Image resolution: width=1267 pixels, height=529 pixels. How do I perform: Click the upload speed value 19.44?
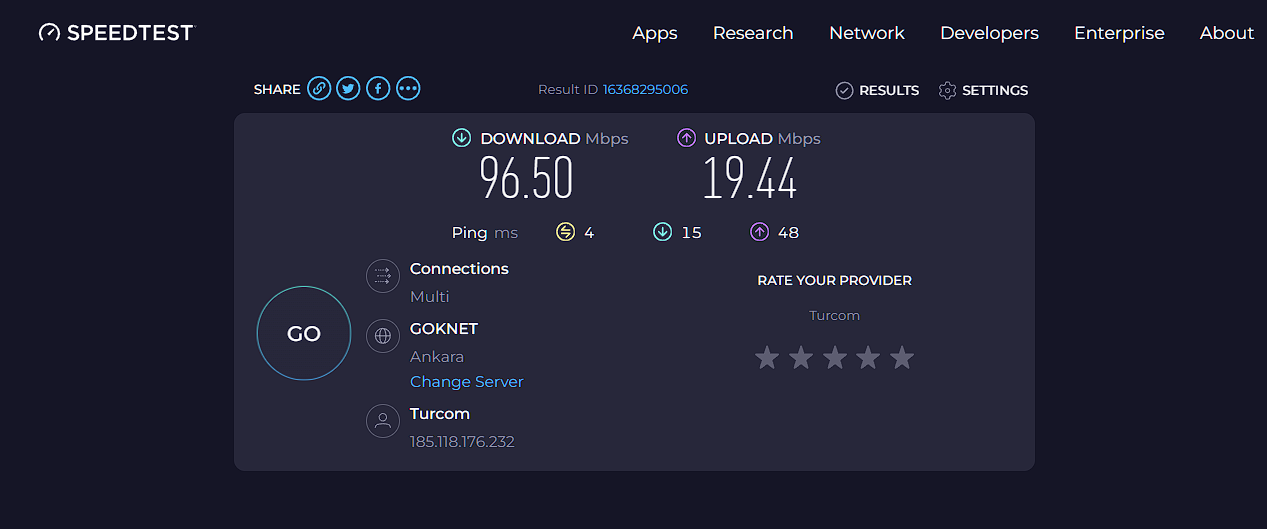[x=750, y=179]
